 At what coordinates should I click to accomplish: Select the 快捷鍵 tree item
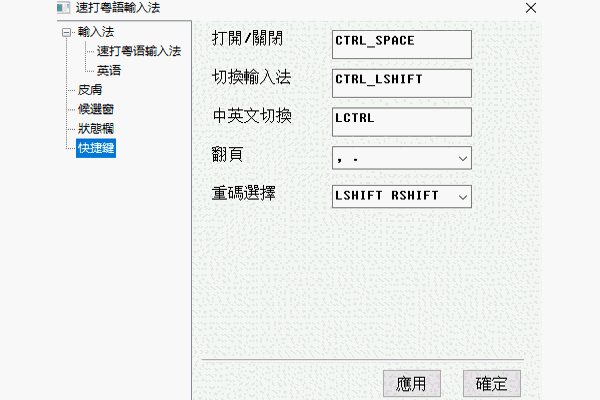(96, 148)
